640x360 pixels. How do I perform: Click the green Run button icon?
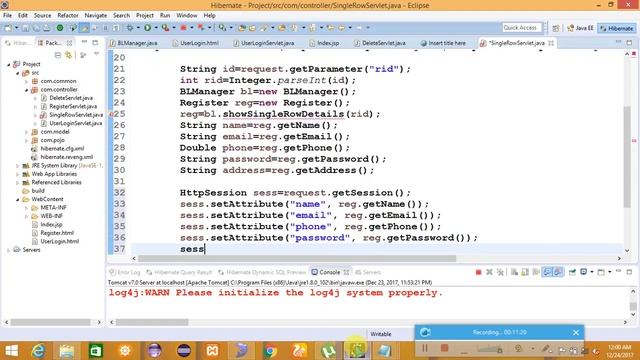[x=147, y=28]
